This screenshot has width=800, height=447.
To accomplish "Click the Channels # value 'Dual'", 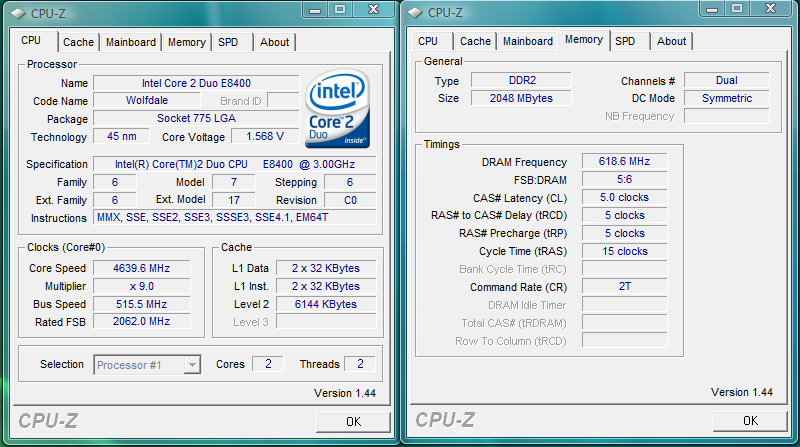I will 727,81.
